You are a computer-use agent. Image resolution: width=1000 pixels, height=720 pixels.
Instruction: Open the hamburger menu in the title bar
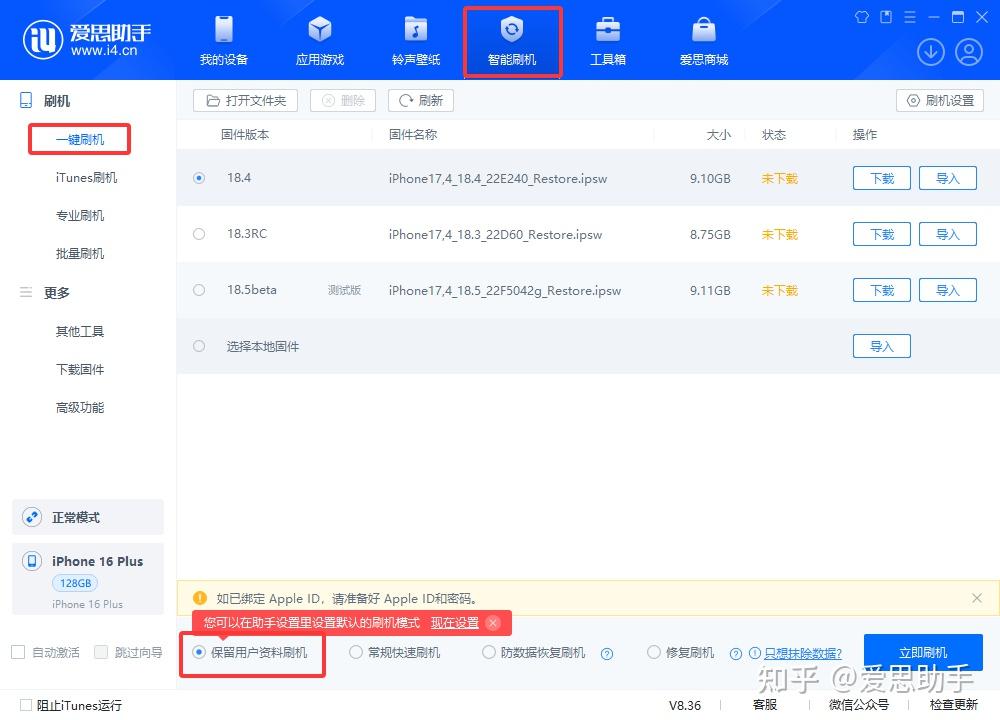912,17
